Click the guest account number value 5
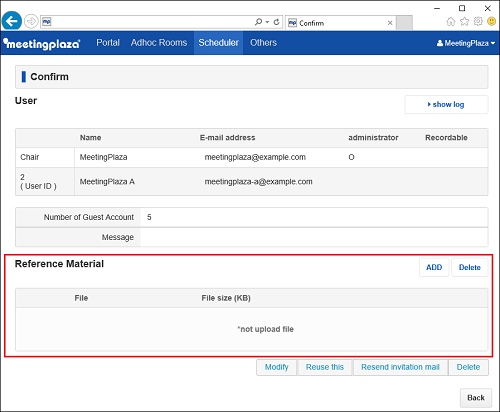500x412 pixels. click(x=149, y=217)
